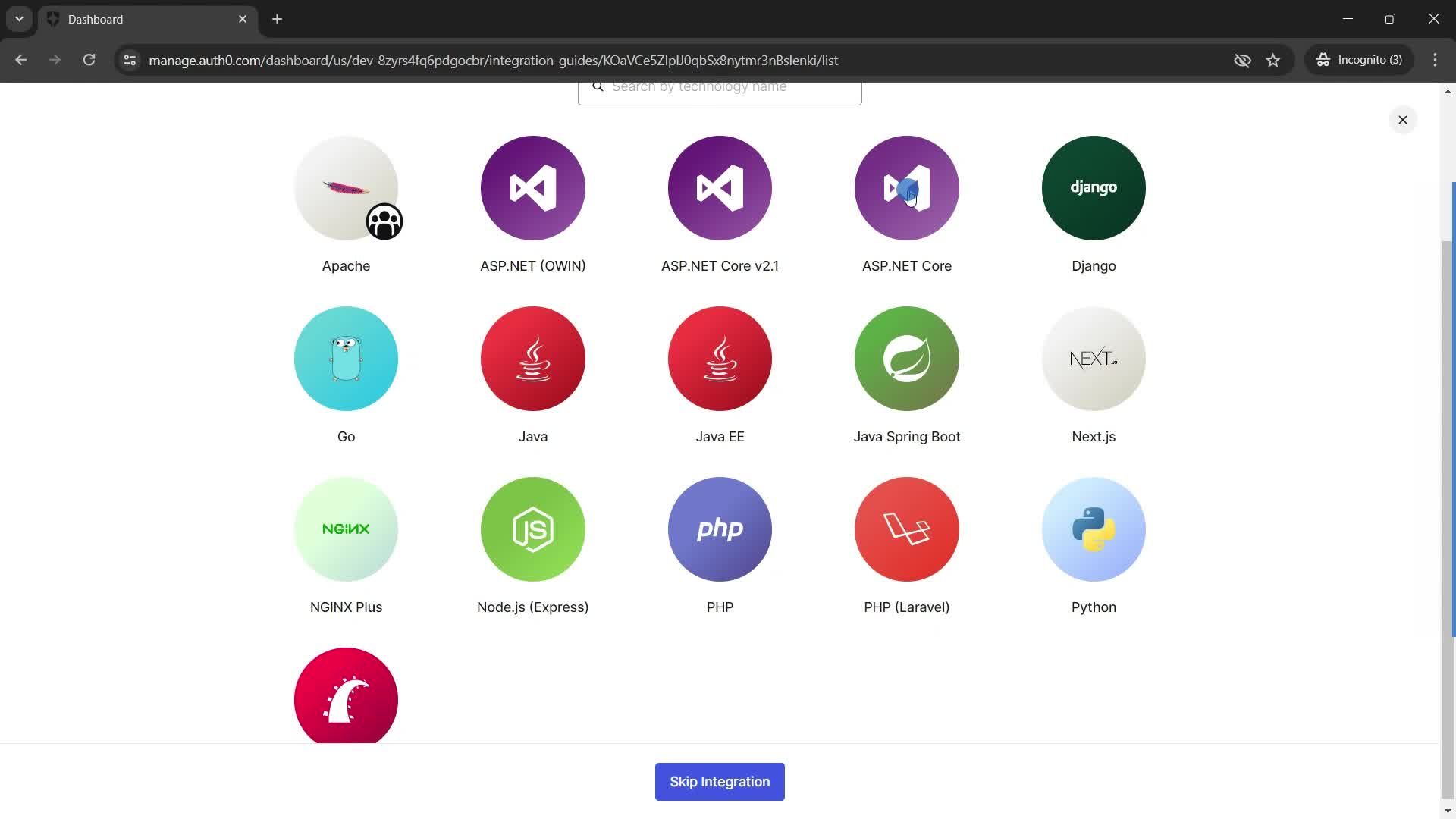The height and width of the screenshot is (819, 1456).
Task: Click the Go label text
Action: (346, 437)
